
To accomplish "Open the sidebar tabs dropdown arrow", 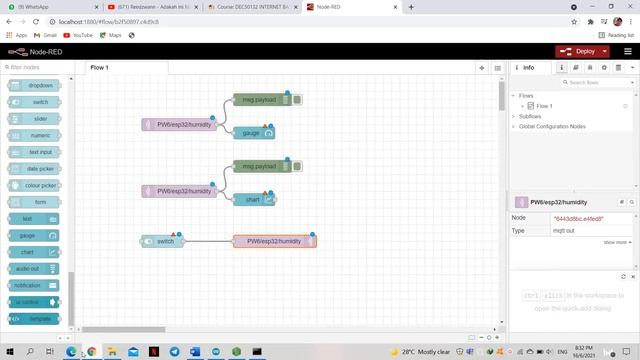I will (x=632, y=68).
